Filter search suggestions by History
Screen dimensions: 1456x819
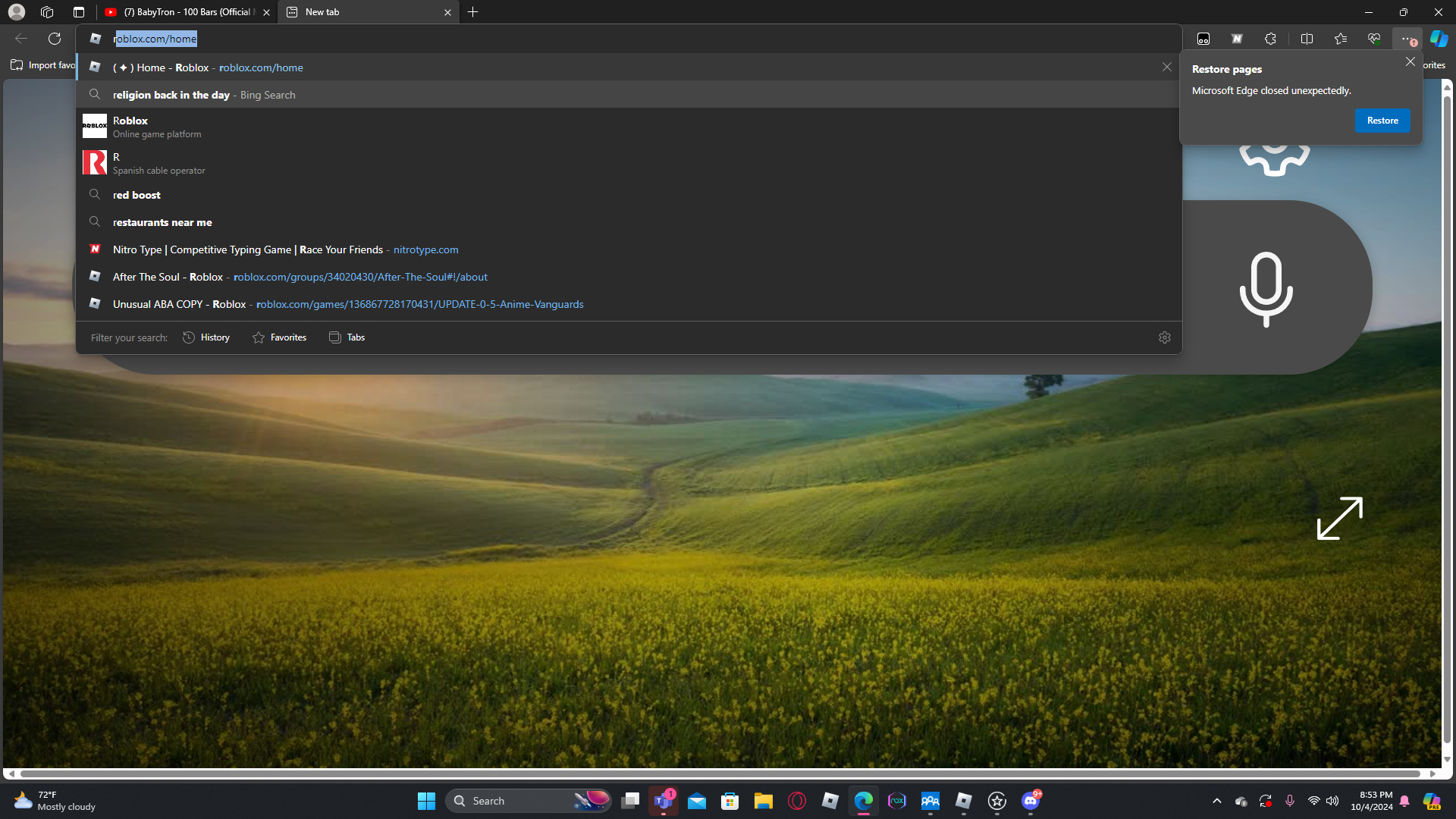click(206, 337)
